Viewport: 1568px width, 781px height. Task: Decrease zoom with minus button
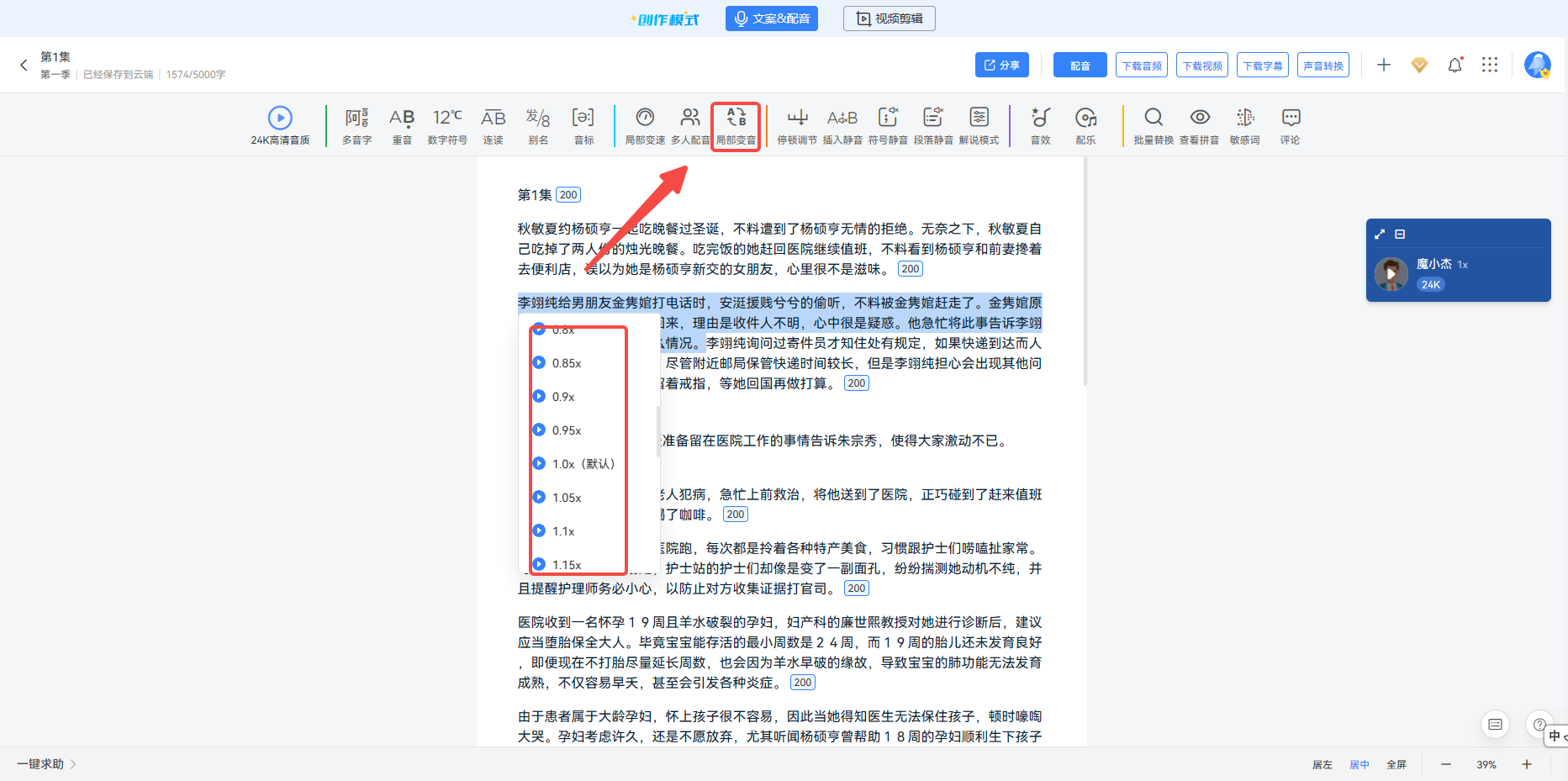pyautogui.click(x=1446, y=764)
